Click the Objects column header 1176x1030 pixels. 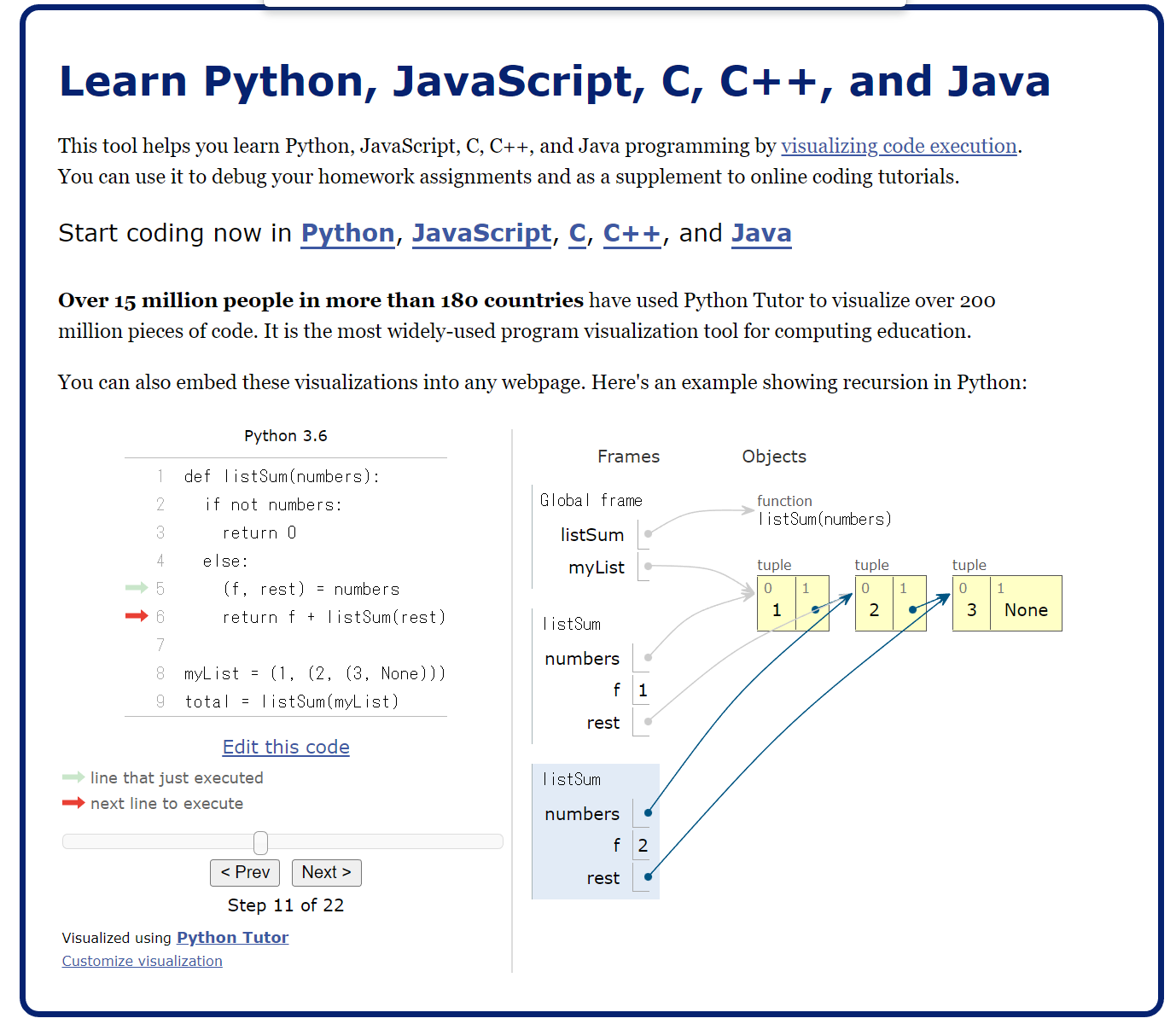pyautogui.click(x=774, y=457)
